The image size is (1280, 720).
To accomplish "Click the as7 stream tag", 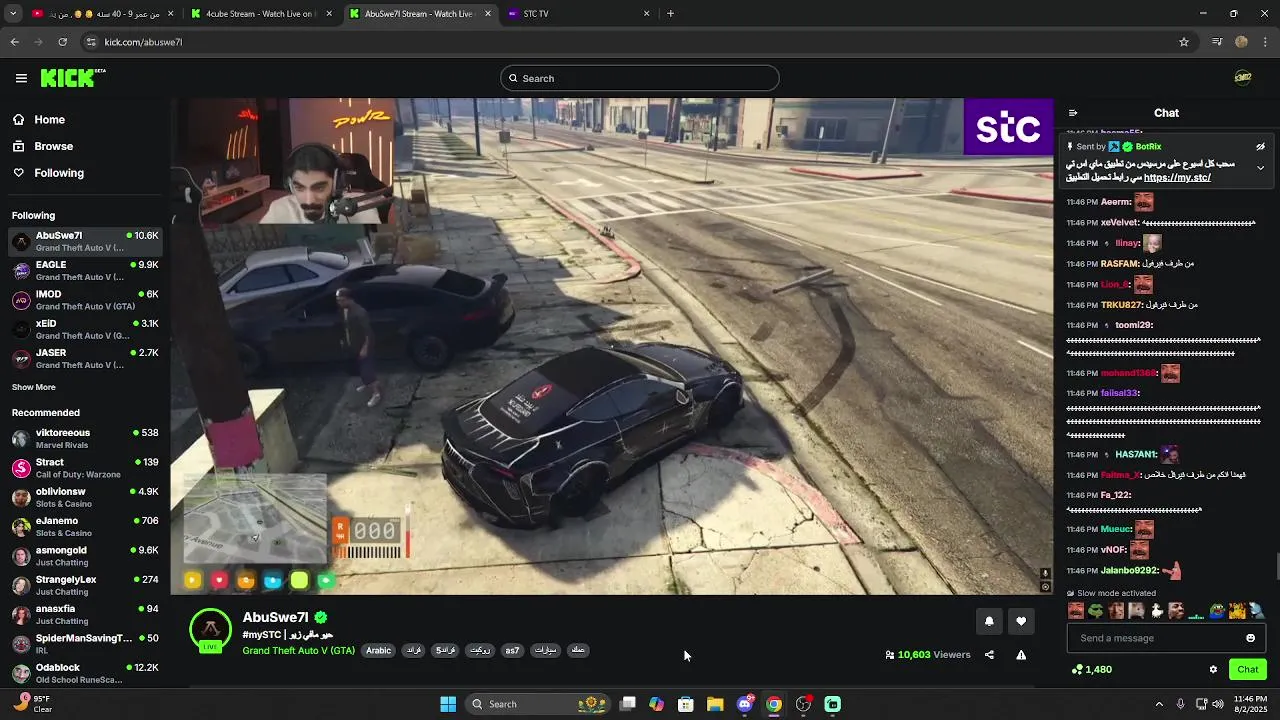I will tap(512, 651).
